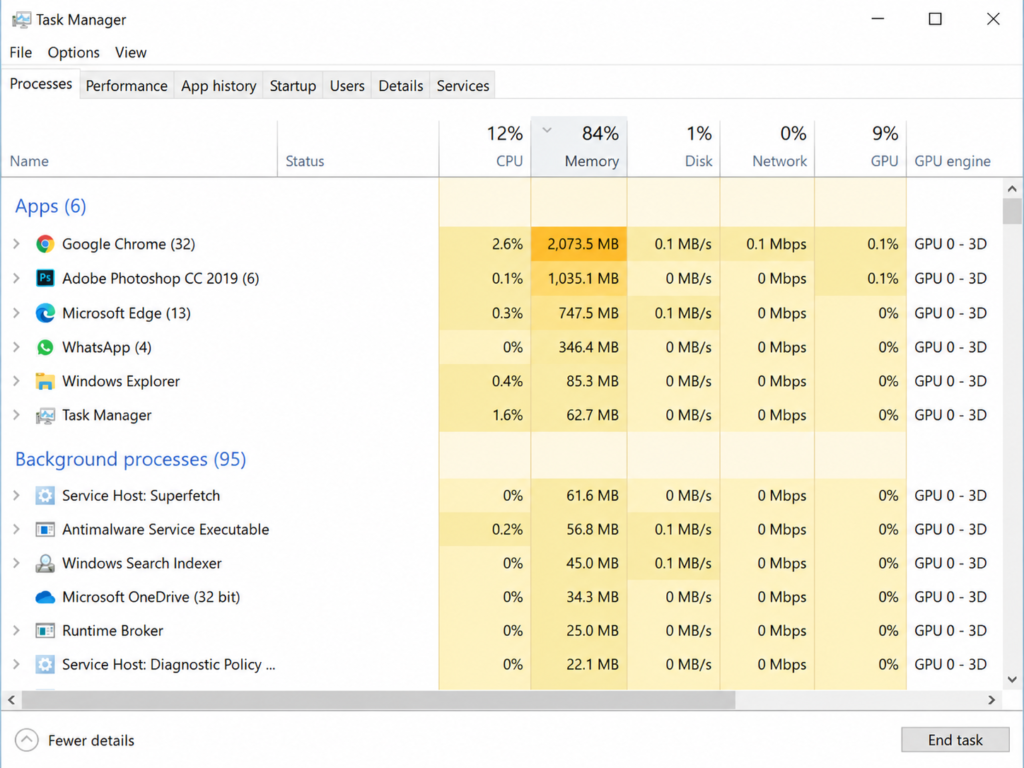Switch to the Services tab

click(463, 86)
